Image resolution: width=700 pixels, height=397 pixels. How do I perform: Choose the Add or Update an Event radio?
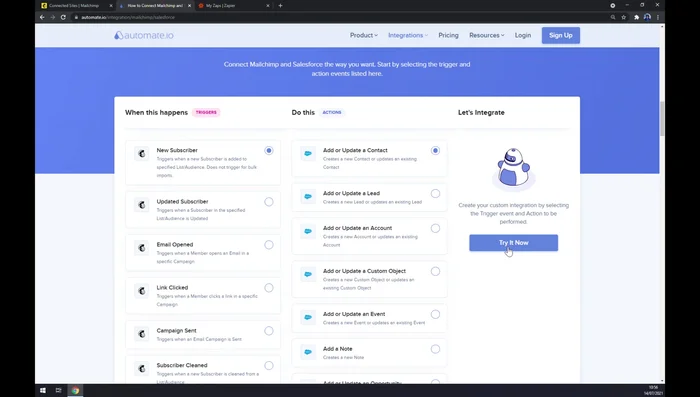pyautogui.click(x=435, y=314)
